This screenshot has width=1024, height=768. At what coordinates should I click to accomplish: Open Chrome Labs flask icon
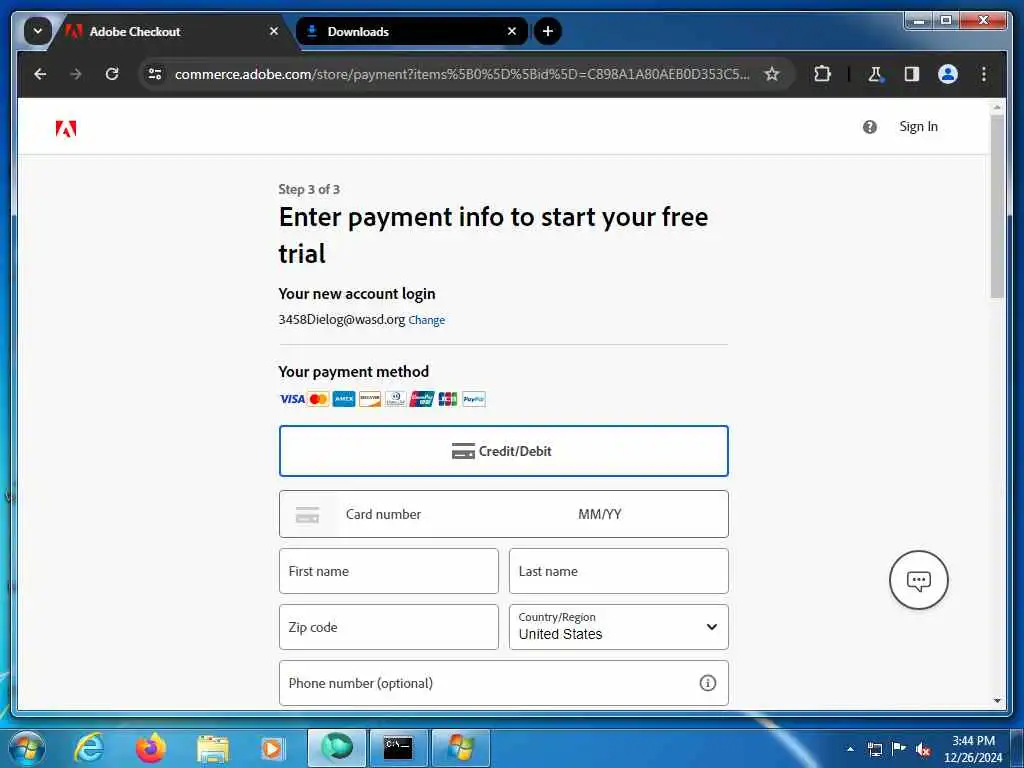[875, 74]
